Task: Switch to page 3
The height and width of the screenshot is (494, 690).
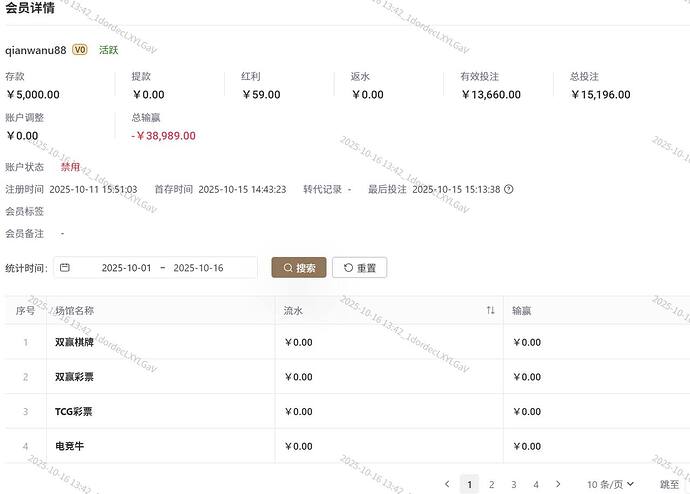Action: (x=514, y=484)
